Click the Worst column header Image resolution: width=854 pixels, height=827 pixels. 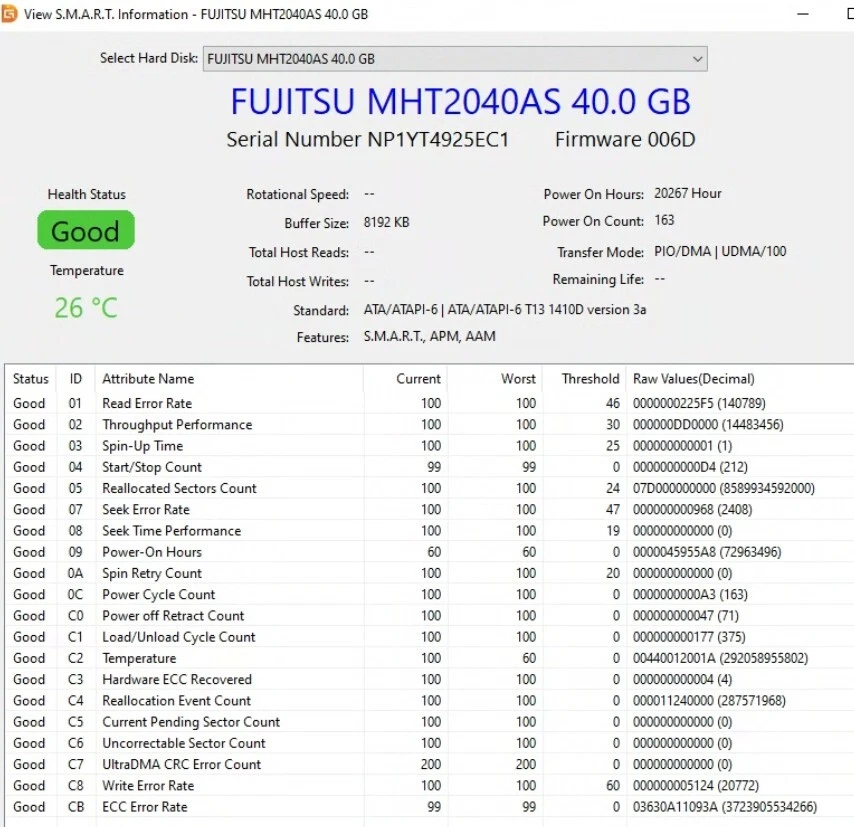[x=518, y=378]
